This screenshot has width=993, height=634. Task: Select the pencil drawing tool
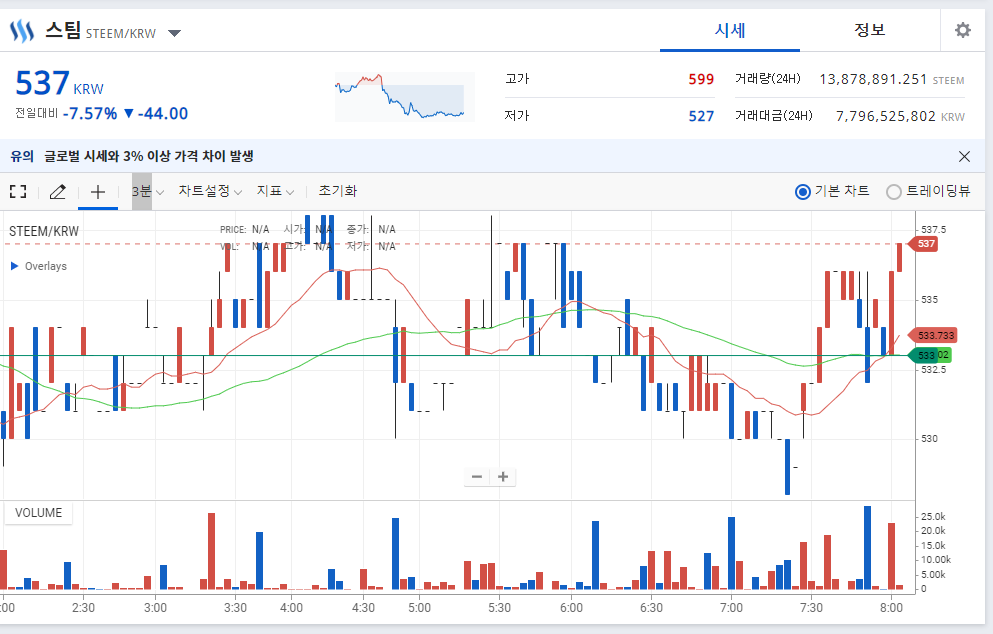(x=58, y=191)
